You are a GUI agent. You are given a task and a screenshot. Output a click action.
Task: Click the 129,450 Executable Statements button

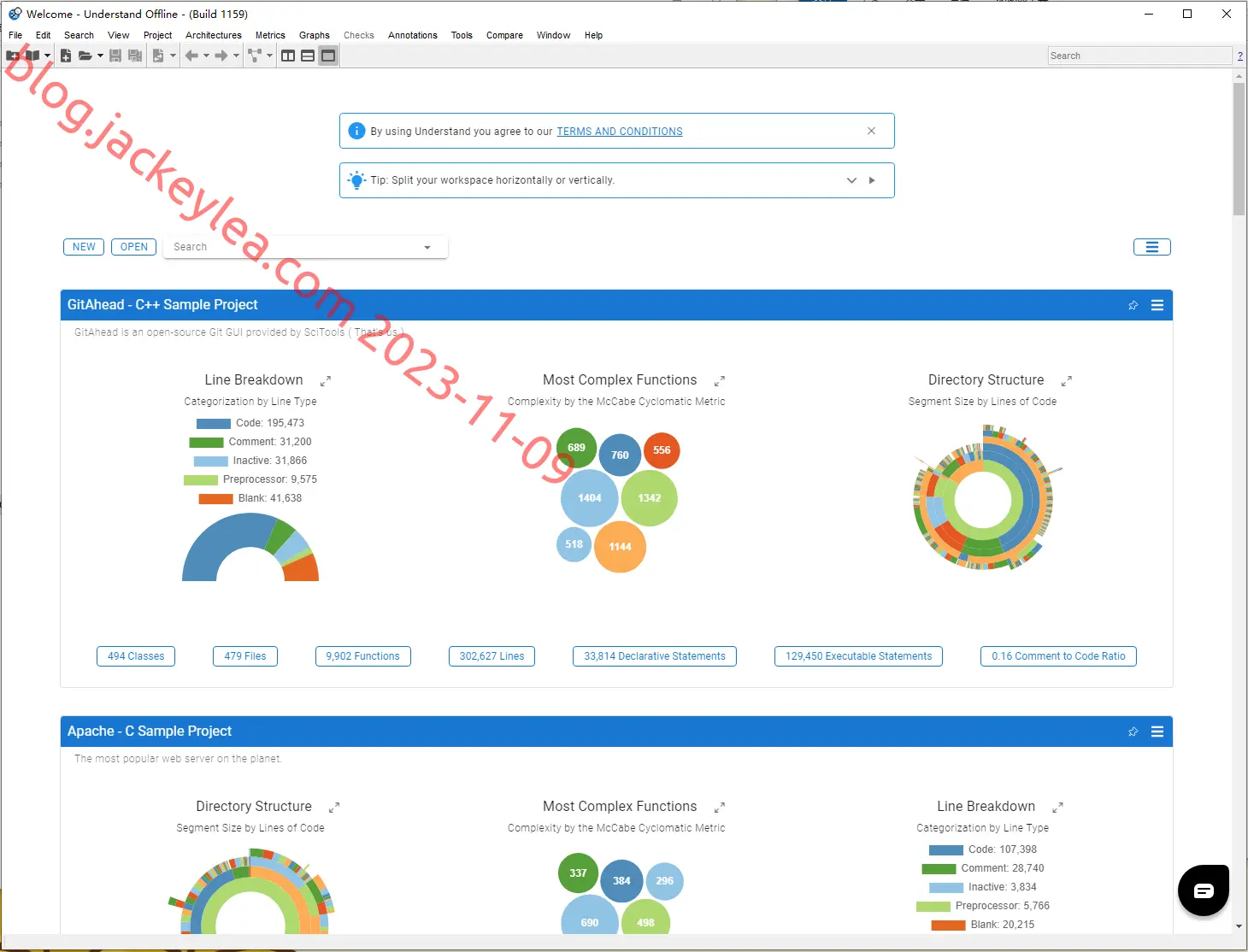coord(858,656)
